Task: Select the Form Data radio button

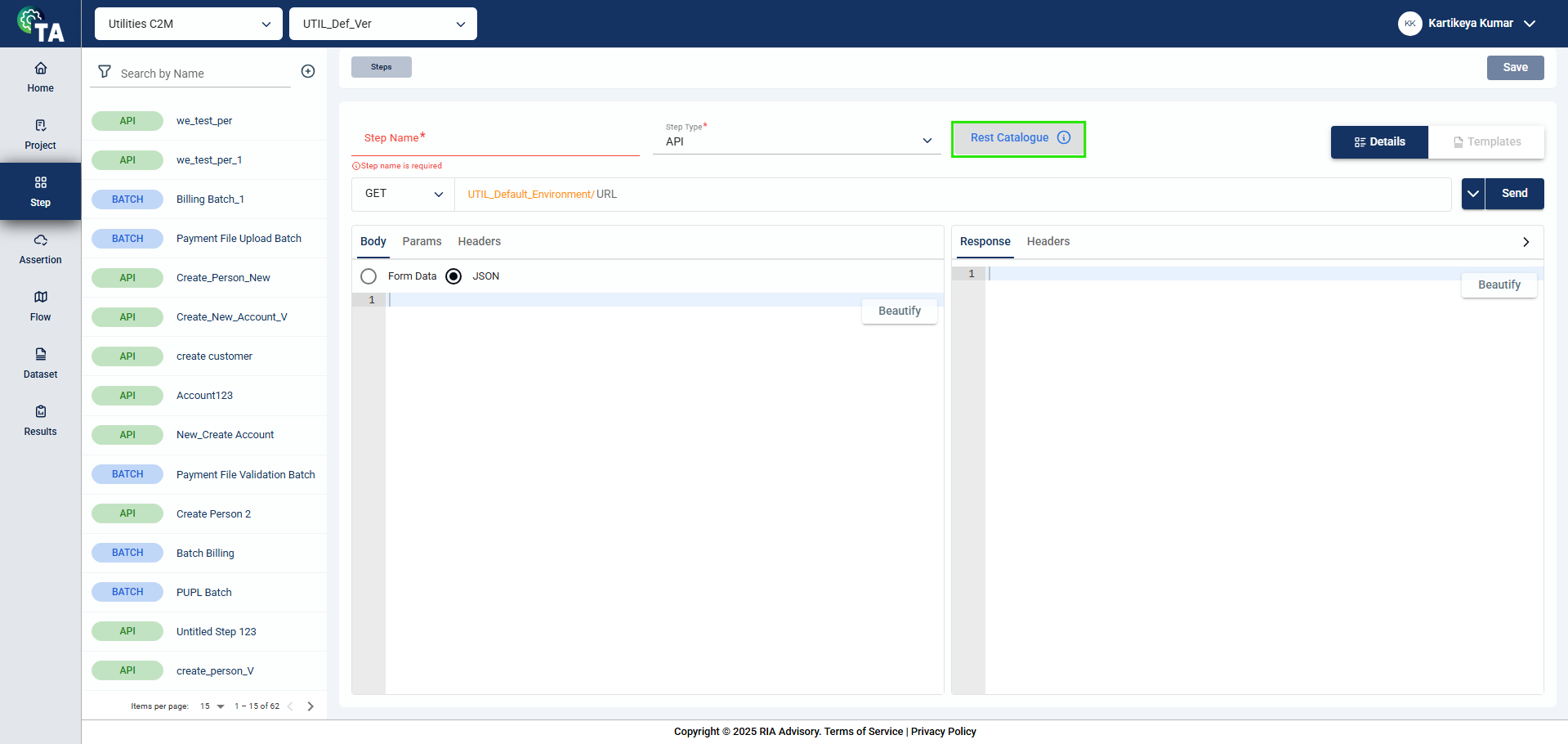Action: point(369,276)
